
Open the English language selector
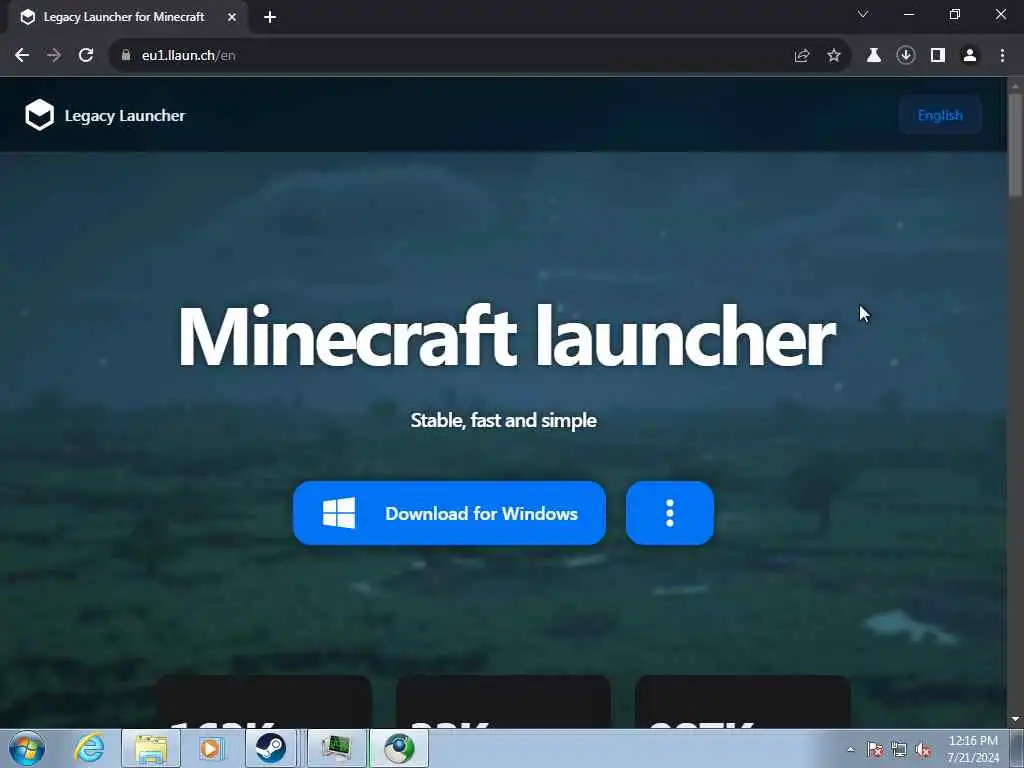940,115
